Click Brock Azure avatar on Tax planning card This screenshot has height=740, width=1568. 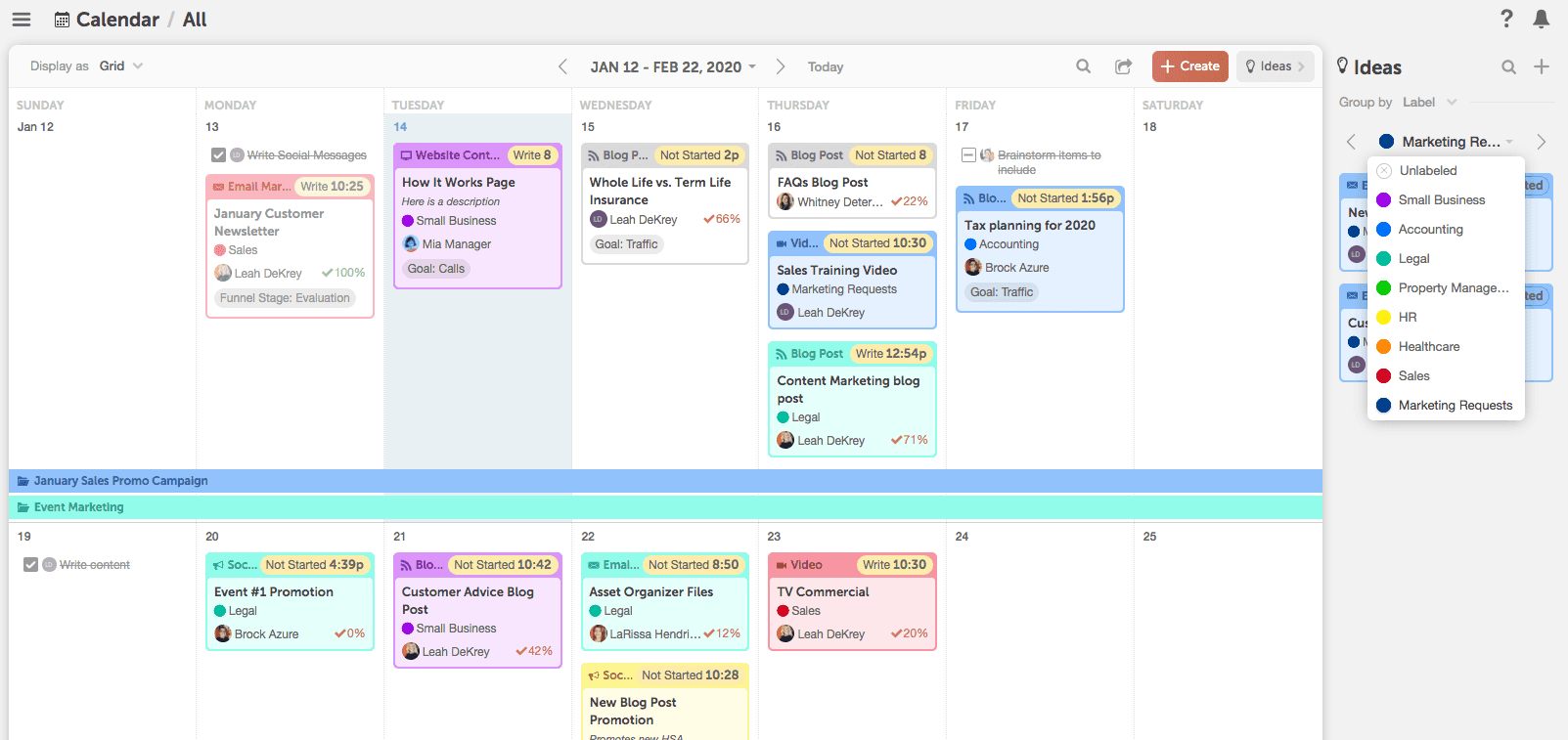973,267
